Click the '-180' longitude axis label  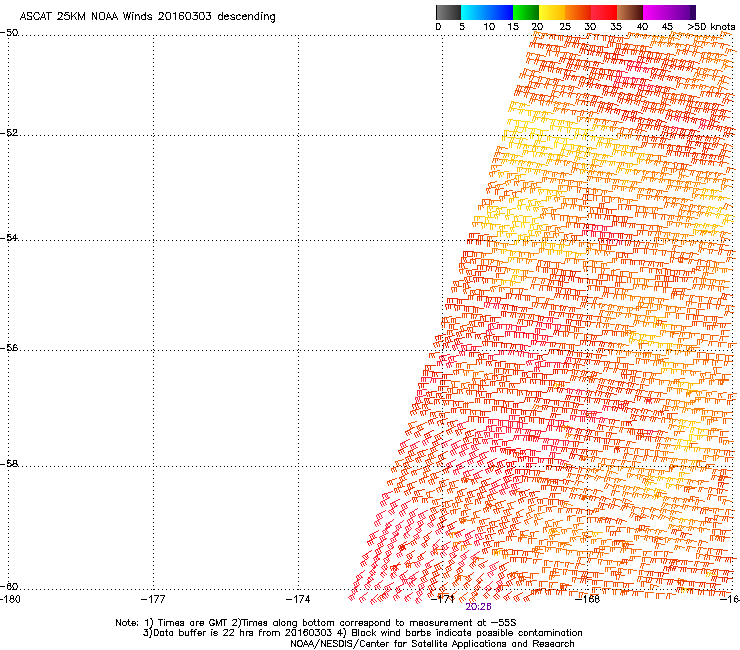click(10, 599)
